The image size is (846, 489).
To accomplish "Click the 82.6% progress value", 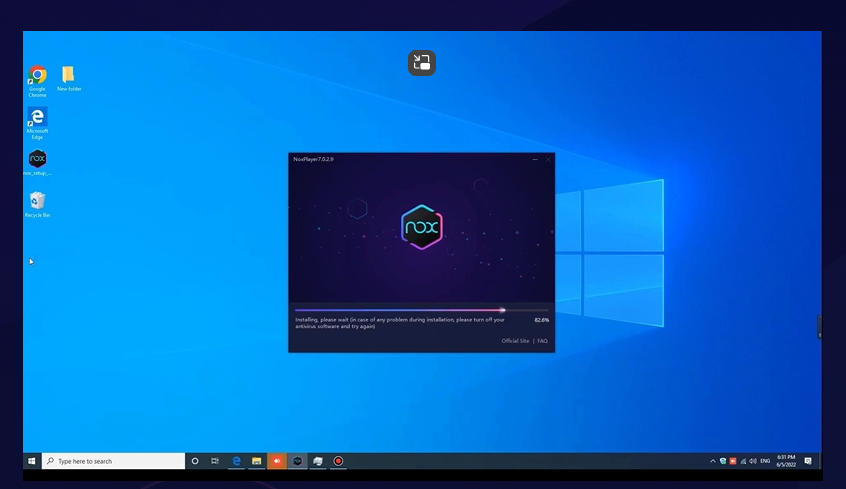I will tap(542, 320).
